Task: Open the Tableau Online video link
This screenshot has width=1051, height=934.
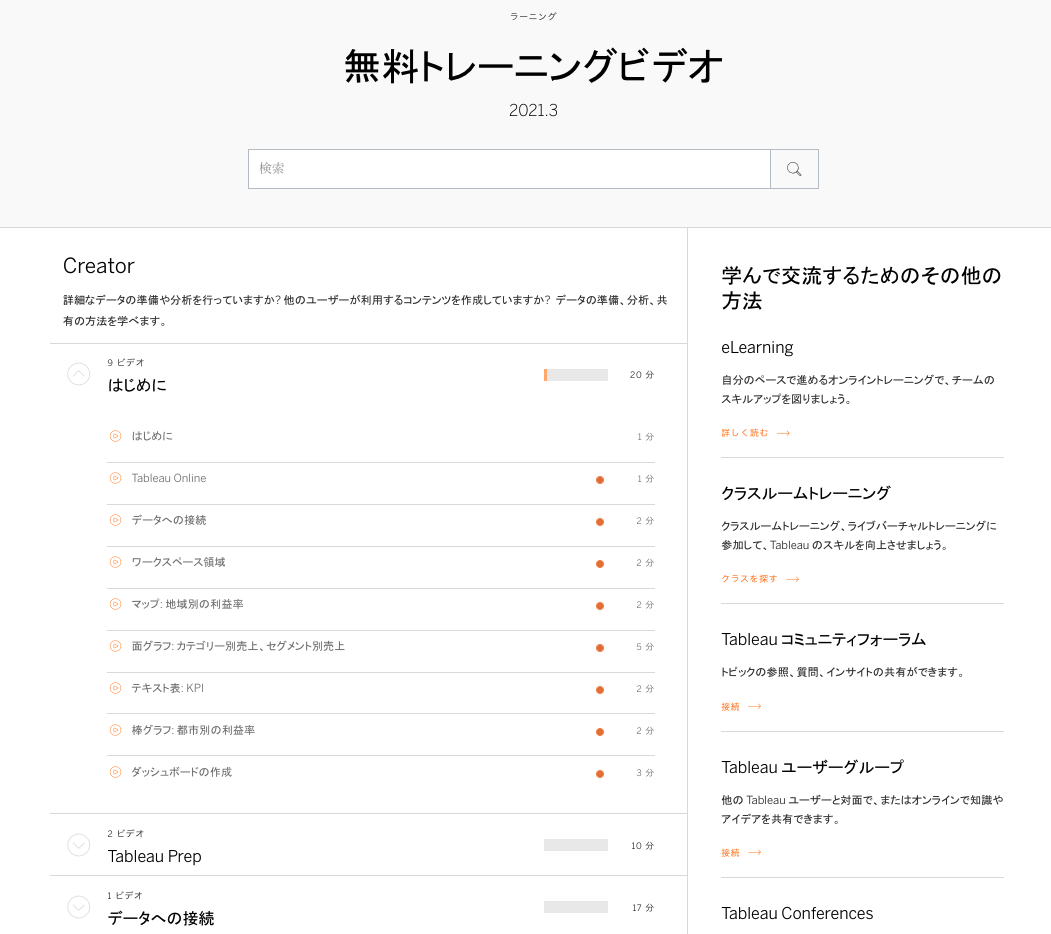Action: [169, 478]
